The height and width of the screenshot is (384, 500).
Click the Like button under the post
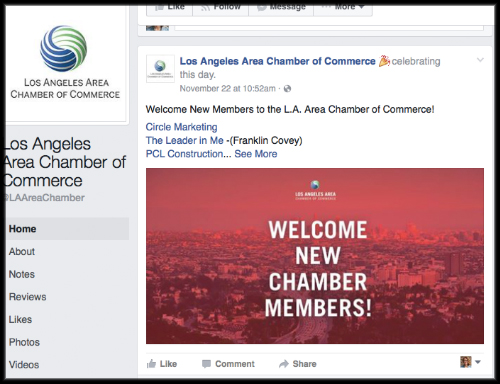point(162,364)
